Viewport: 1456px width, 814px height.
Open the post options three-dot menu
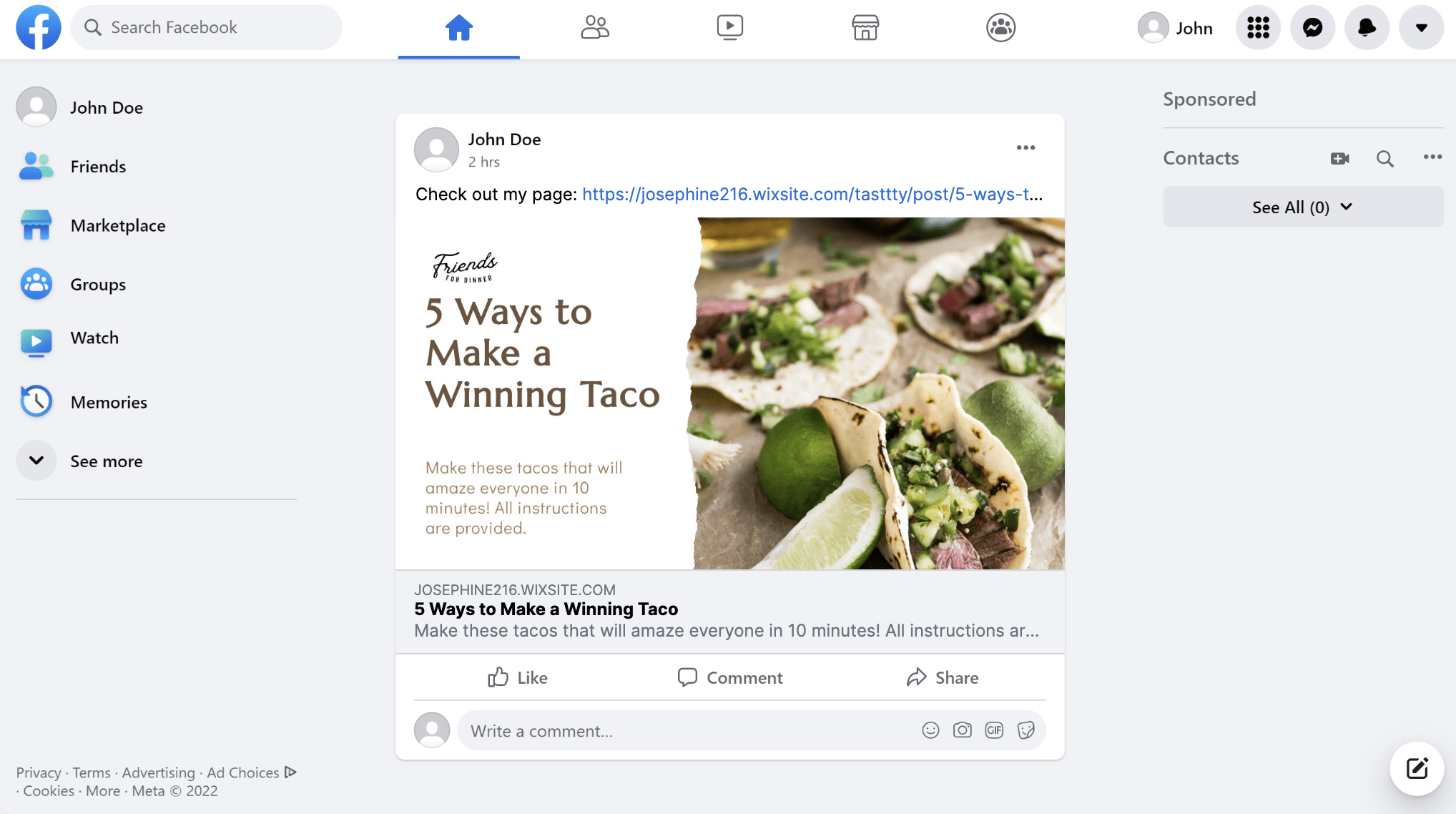(1025, 148)
